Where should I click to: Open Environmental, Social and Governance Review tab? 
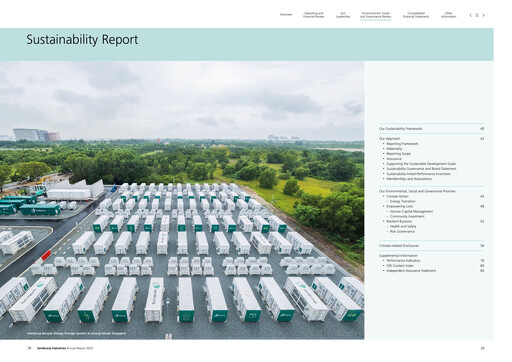pos(375,15)
